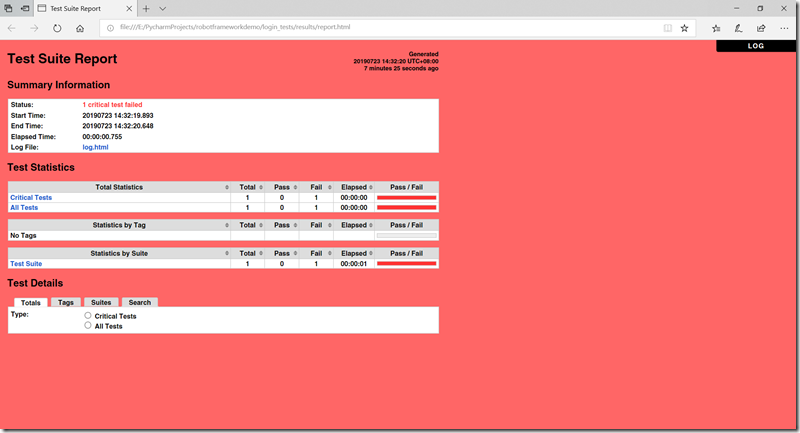Click elapsed time value 00:00:00.755

102,137
